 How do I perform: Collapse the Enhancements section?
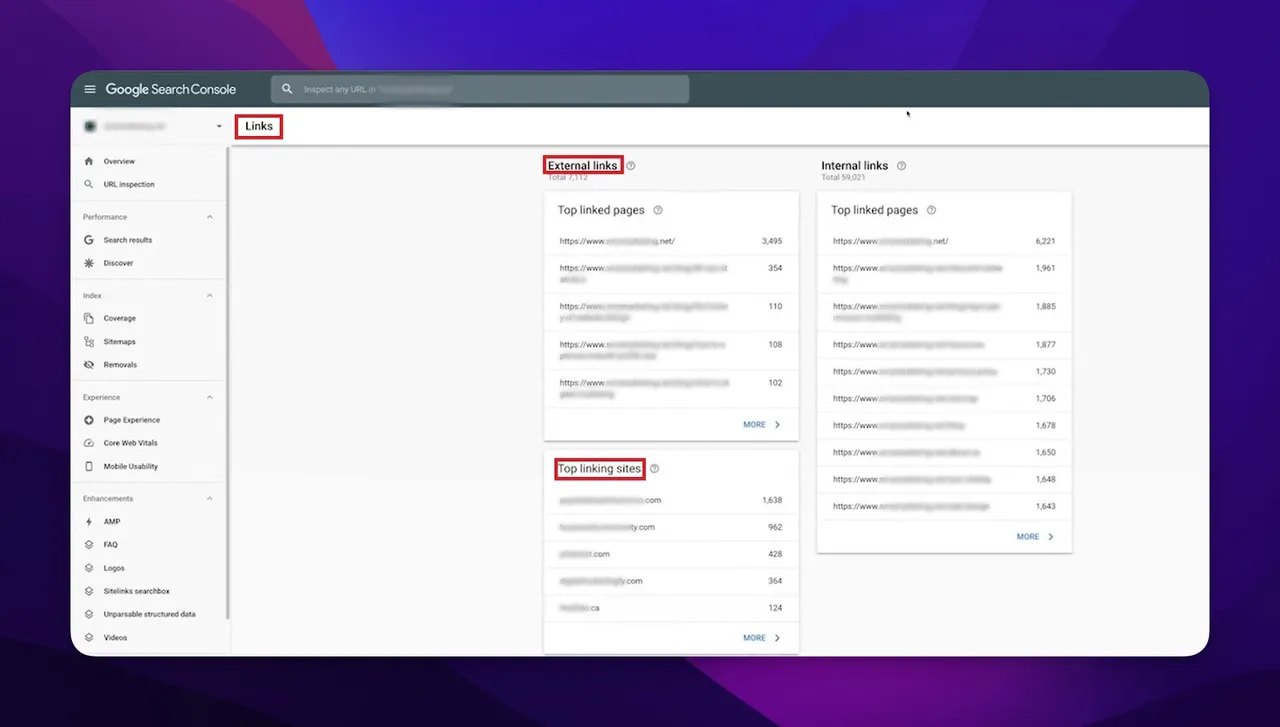coord(210,498)
